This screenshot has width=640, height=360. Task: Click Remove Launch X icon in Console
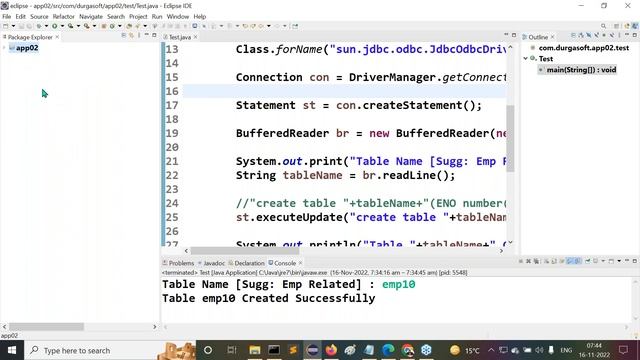(x=528, y=261)
